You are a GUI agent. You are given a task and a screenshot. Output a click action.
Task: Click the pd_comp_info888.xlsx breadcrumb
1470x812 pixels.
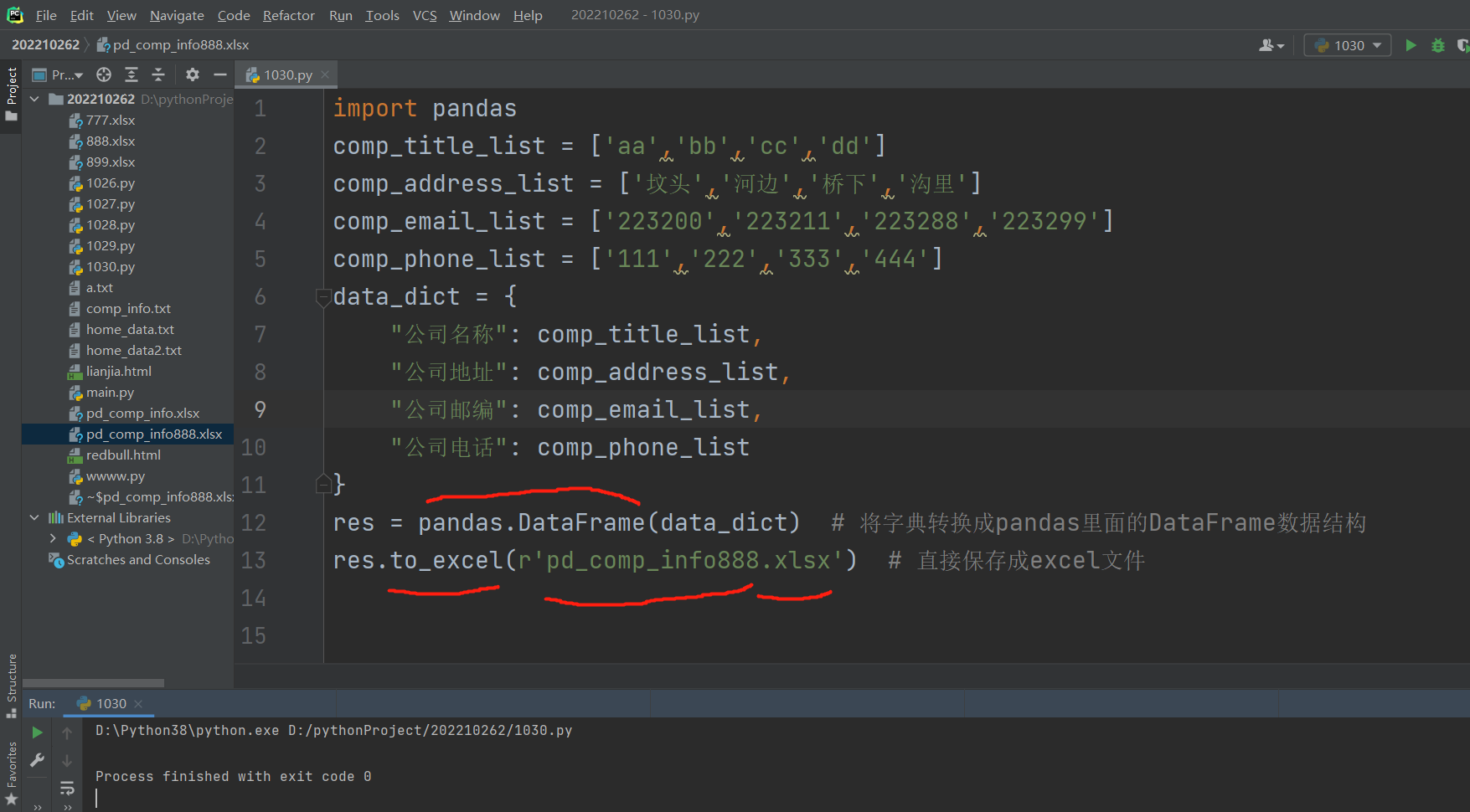click(173, 44)
